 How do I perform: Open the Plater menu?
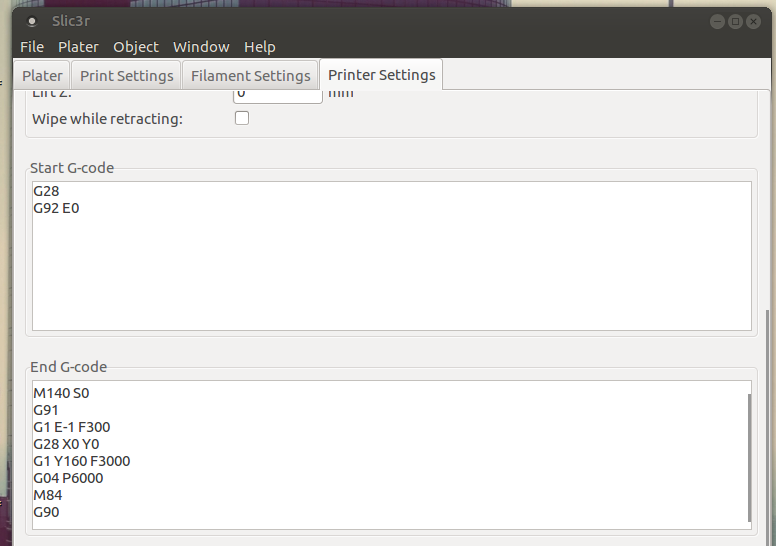[x=78, y=47]
